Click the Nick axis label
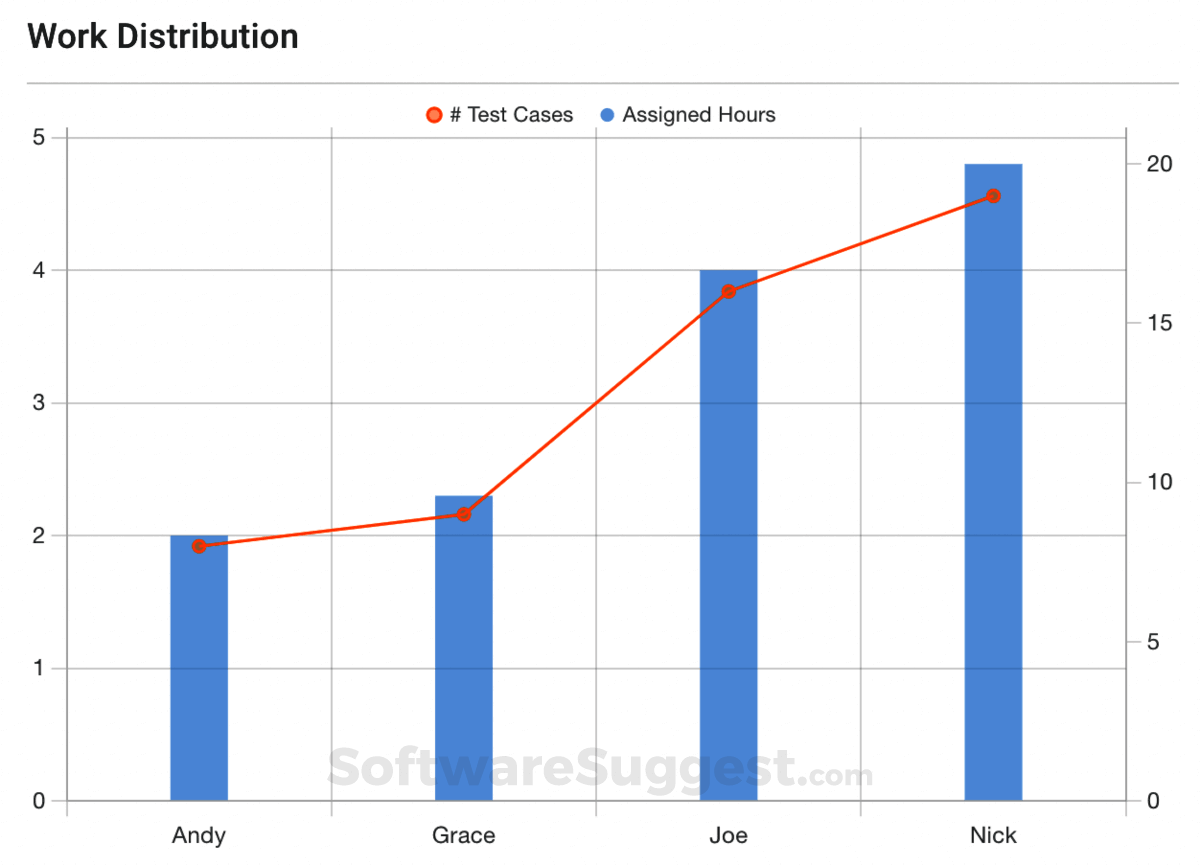Image resolution: width=1200 pixels, height=865 pixels. pos(993,836)
